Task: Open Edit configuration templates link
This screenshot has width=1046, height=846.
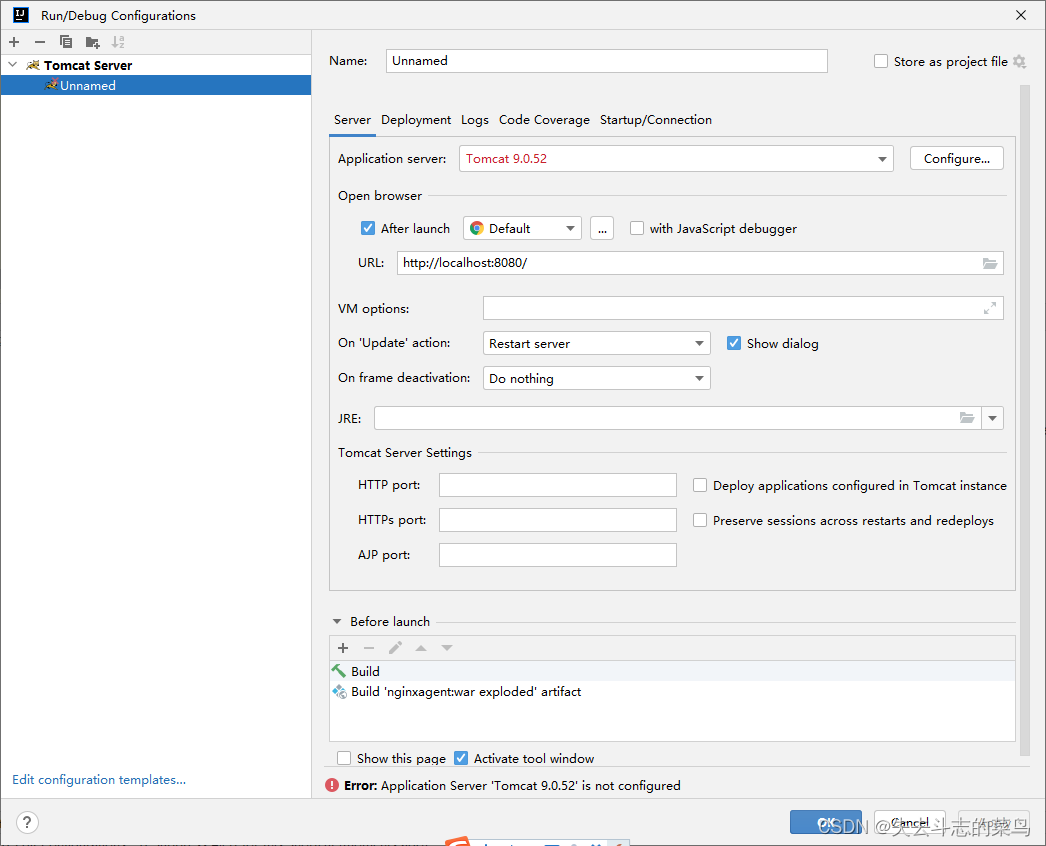Action: point(99,779)
